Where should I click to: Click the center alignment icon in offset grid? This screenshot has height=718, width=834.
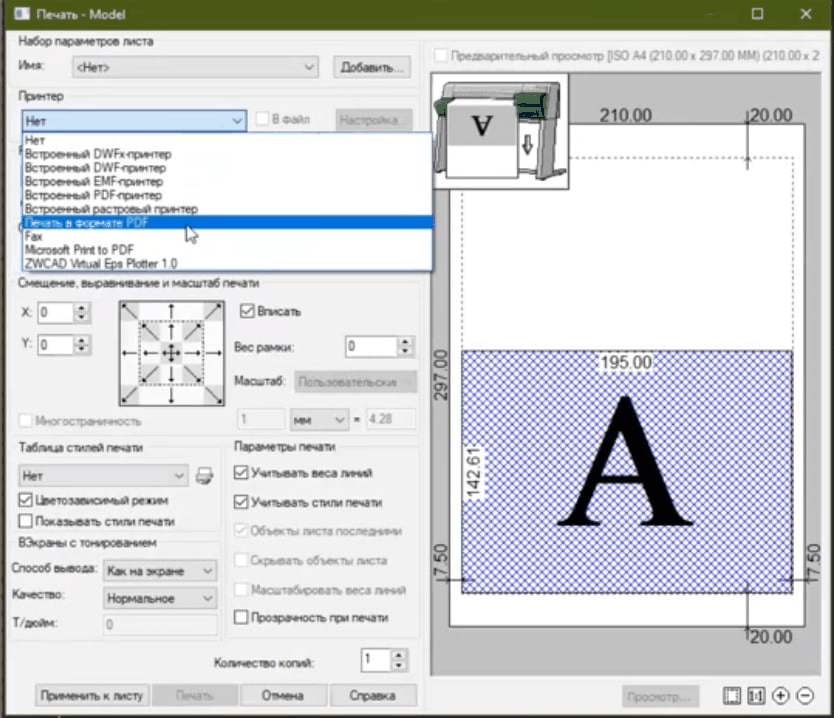click(x=171, y=353)
